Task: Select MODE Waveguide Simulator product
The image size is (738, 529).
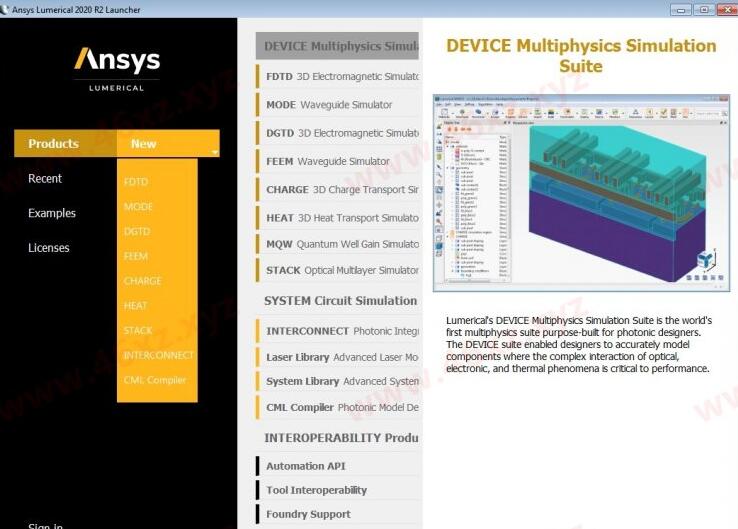Action: pos(337,104)
